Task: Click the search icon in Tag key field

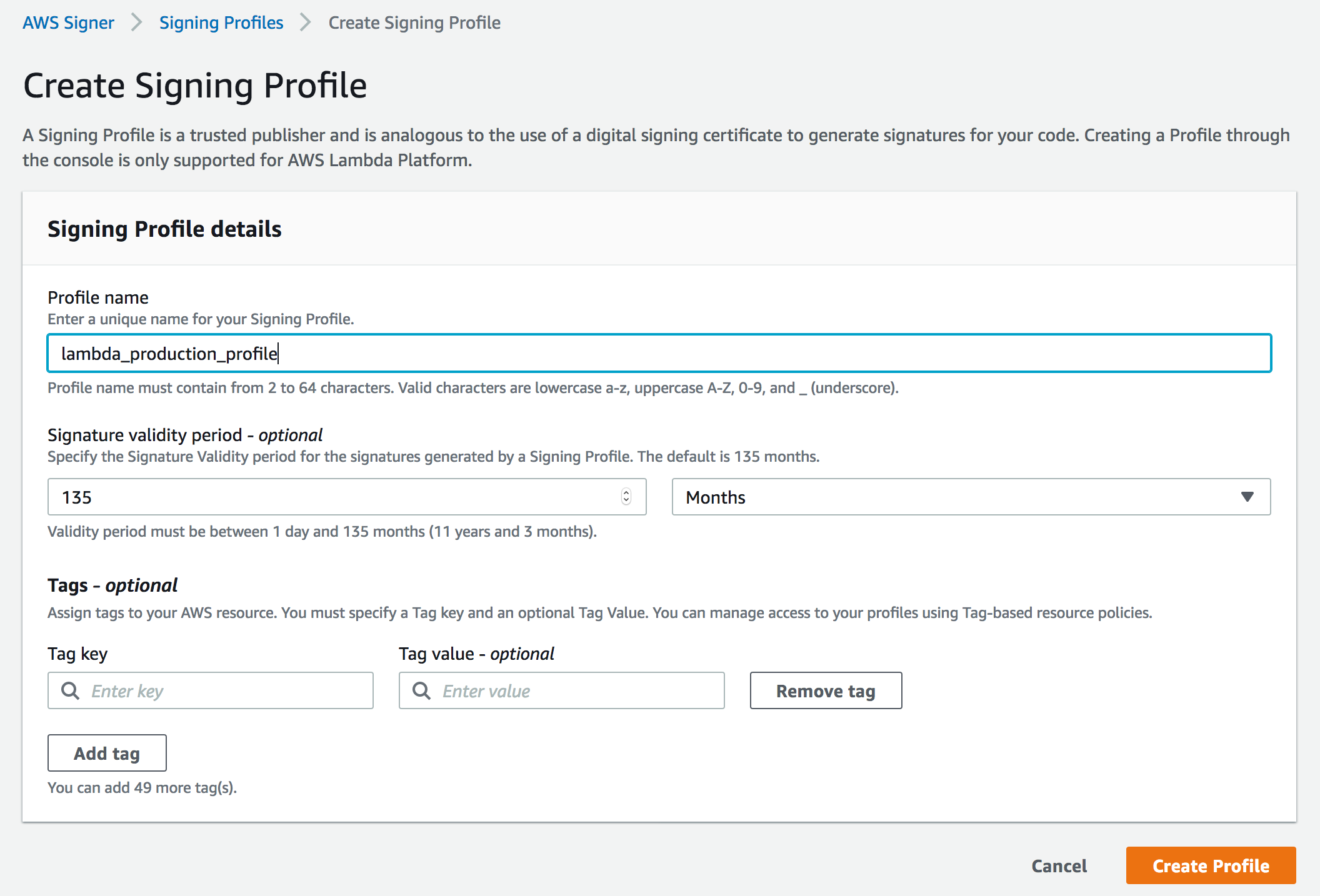Action: [x=70, y=690]
